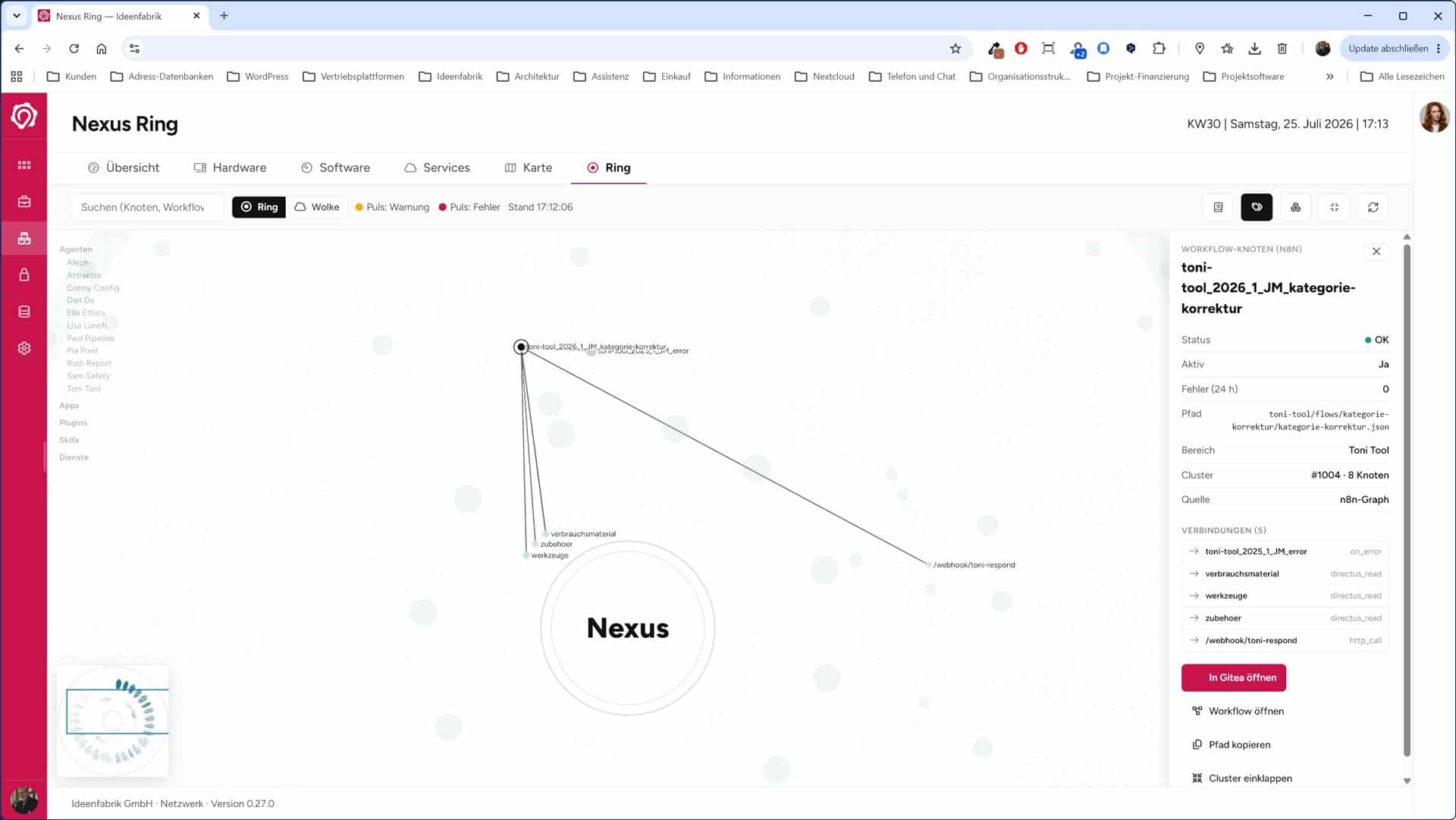Open the Hardware tab

pyautogui.click(x=230, y=168)
